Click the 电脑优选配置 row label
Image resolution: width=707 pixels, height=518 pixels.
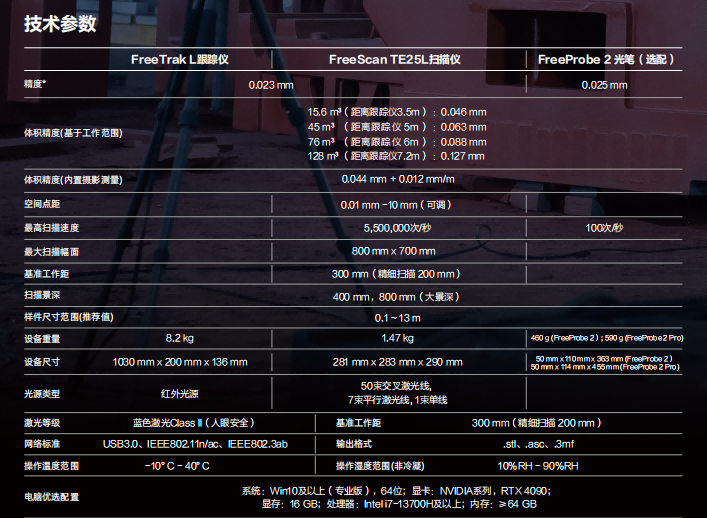[51, 497]
